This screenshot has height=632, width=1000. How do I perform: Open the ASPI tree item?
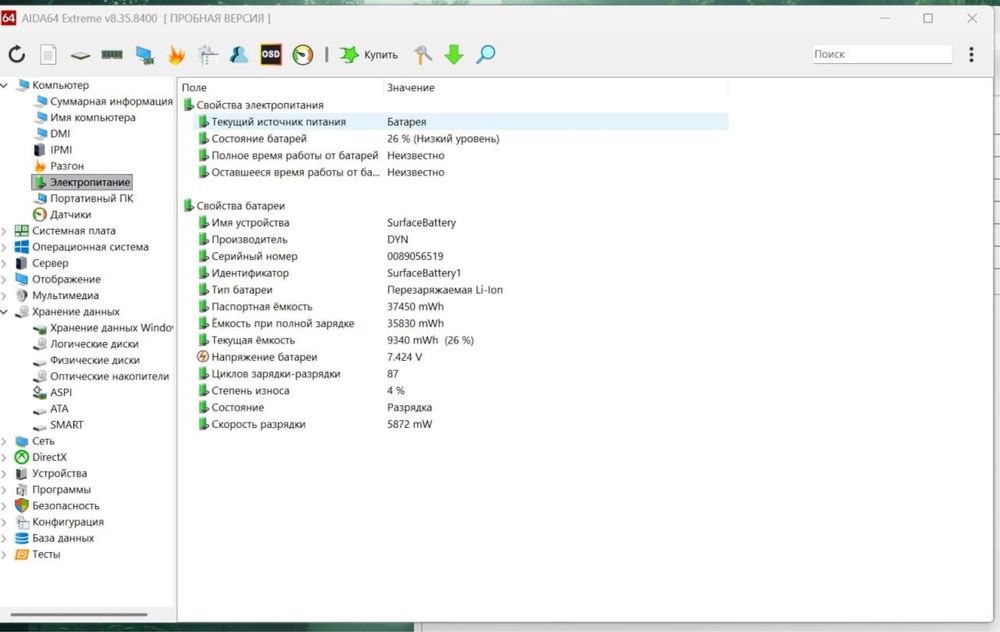click(61, 392)
